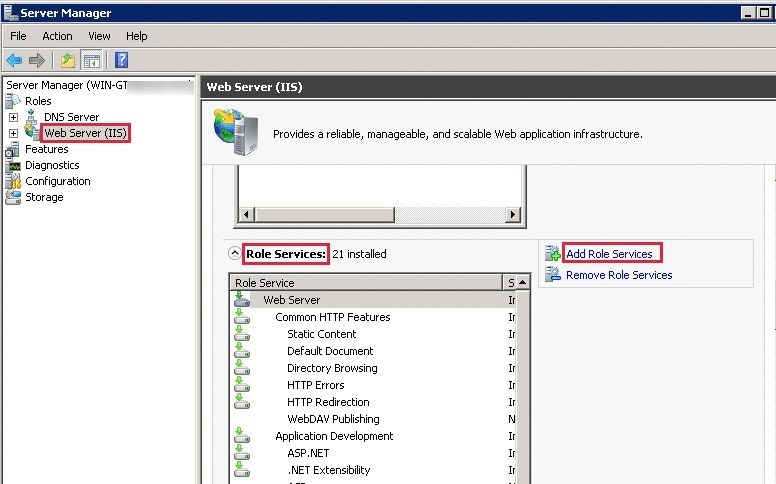Select DNS Server in the tree
This screenshot has width=776, height=484.
click(x=71, y=117)
